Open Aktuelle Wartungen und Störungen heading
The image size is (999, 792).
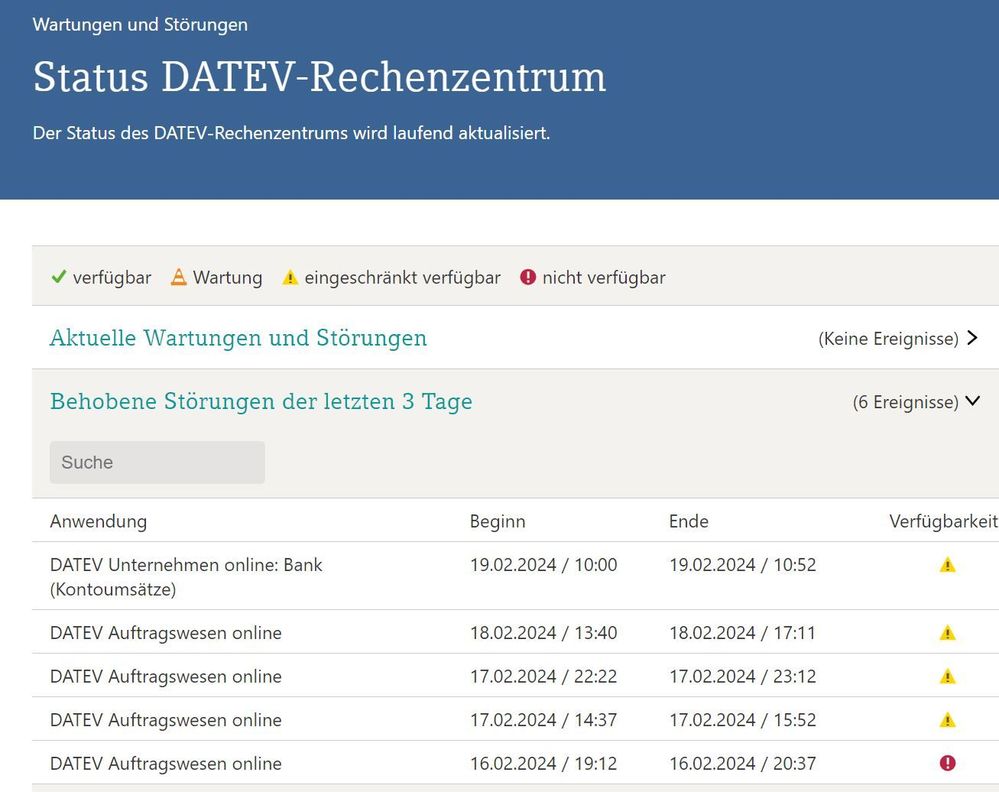pyautogui.click(x=238, y=338)
